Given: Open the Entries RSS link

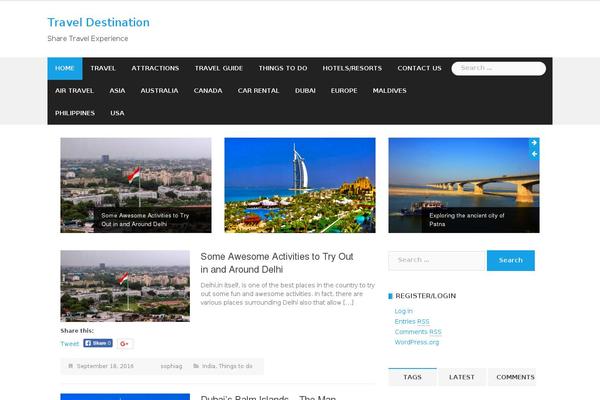Looking at the screenshot, I should pos(412,322).
